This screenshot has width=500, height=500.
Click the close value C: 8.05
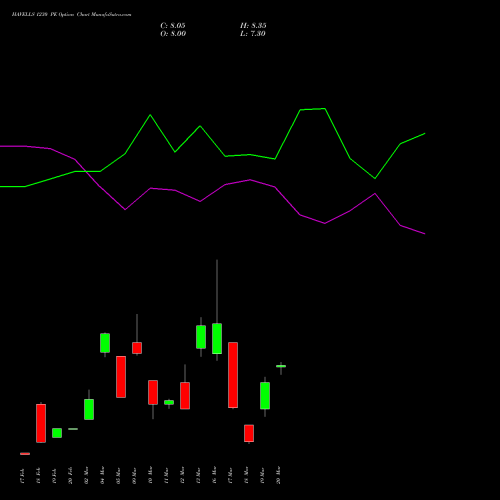click(x=173, y=26)
